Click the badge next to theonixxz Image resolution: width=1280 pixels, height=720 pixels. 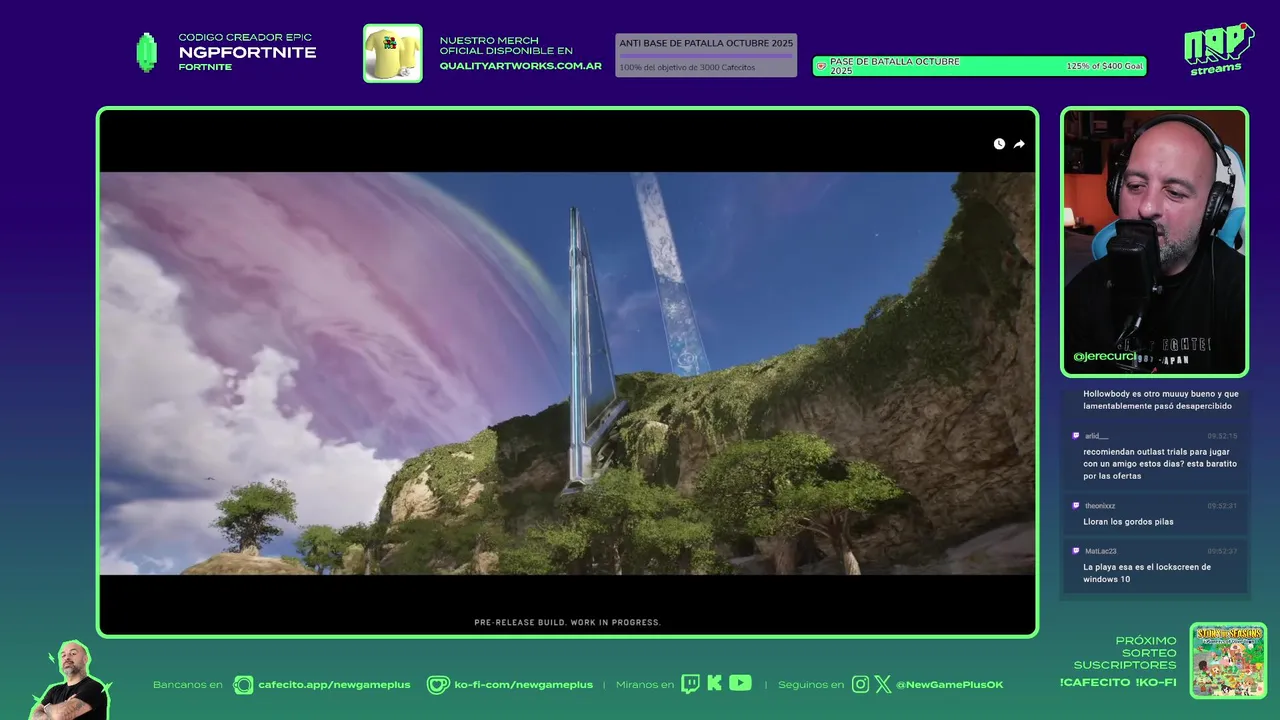(1076, 506)
